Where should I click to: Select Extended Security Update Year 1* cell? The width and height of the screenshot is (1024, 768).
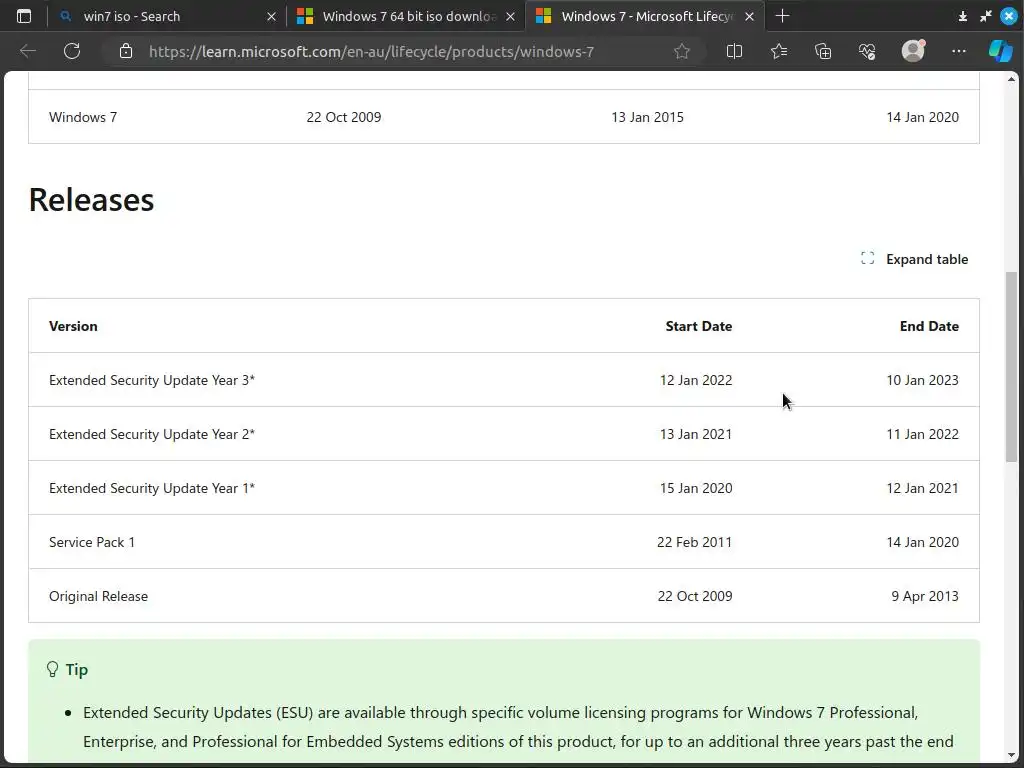(152, 488)
